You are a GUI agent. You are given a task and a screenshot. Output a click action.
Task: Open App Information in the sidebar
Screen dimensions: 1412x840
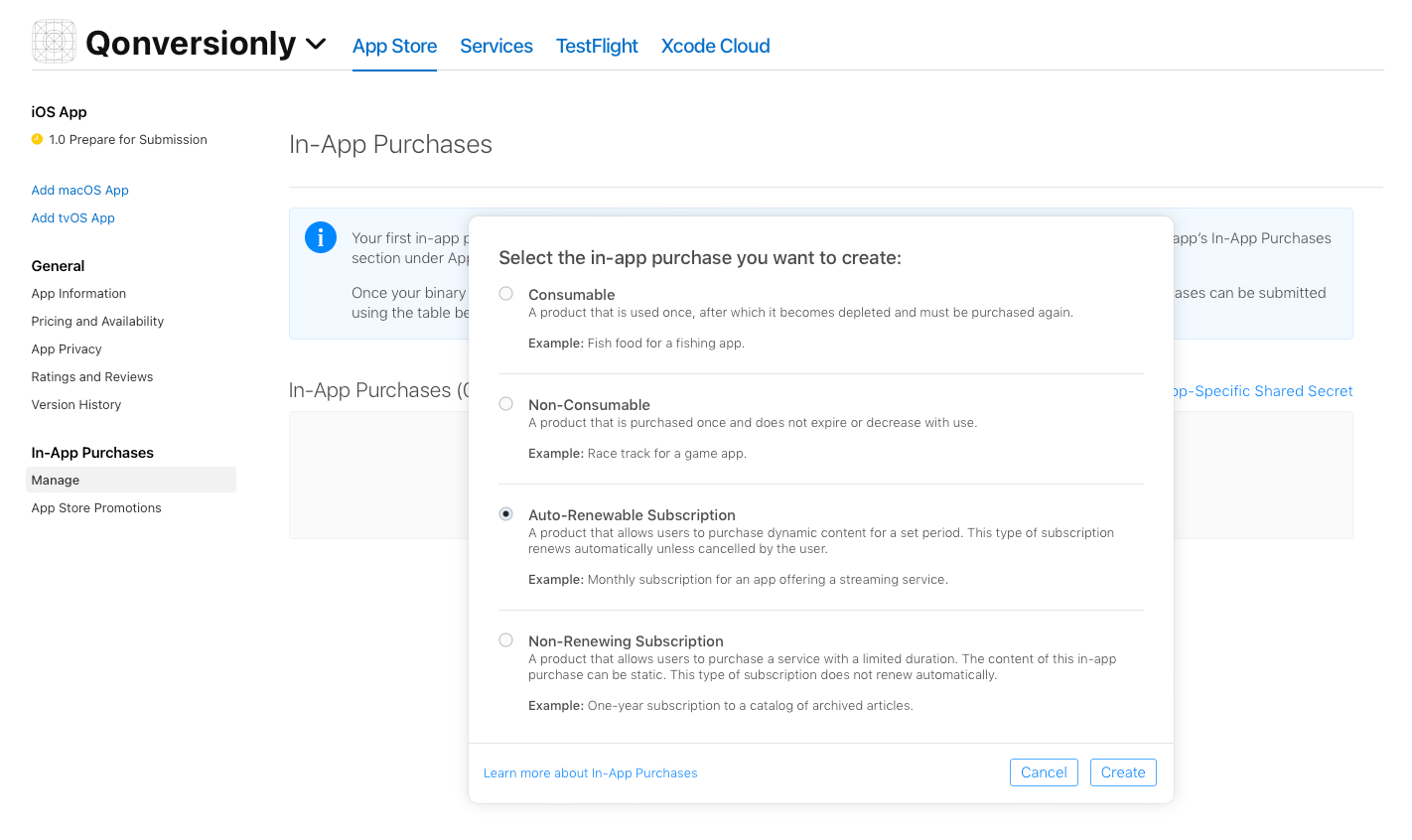coord(79,293)
